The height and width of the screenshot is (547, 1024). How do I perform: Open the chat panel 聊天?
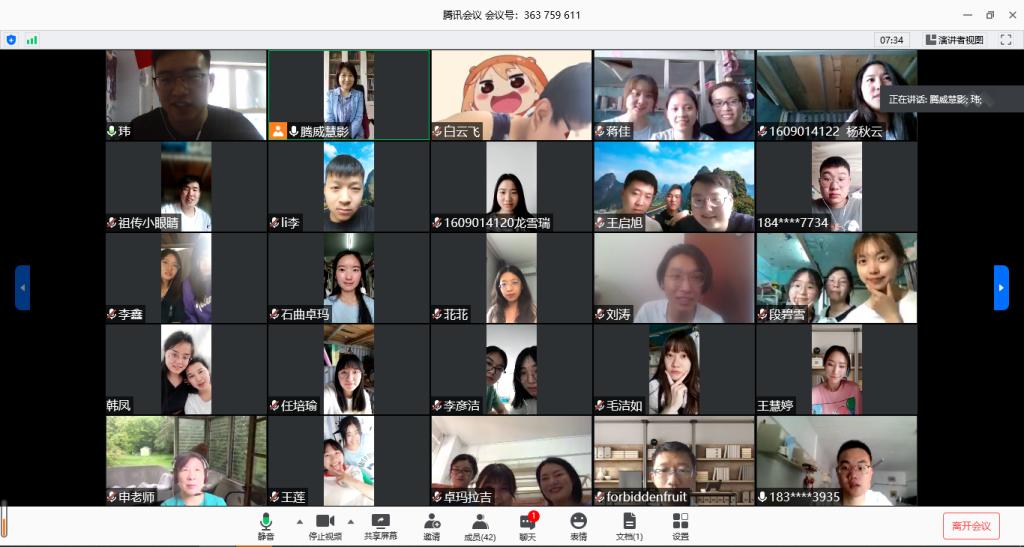pyautogui.click(x=528, y=526)
